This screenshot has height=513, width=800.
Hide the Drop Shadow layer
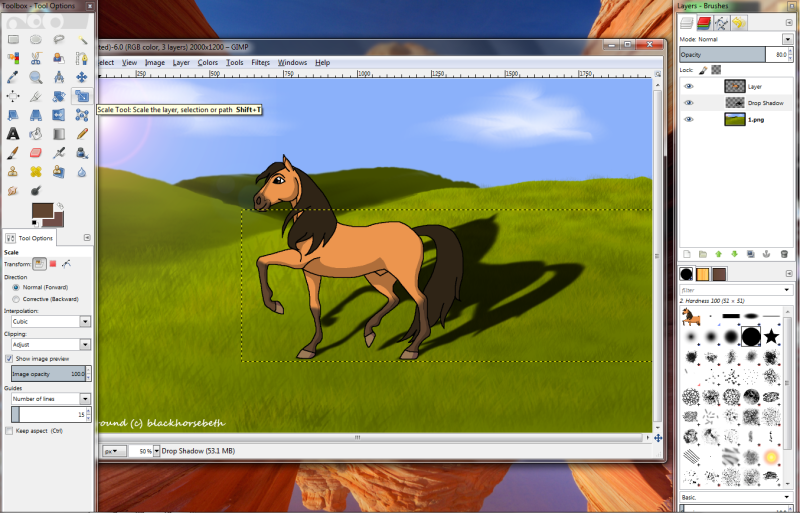(689, 103)
